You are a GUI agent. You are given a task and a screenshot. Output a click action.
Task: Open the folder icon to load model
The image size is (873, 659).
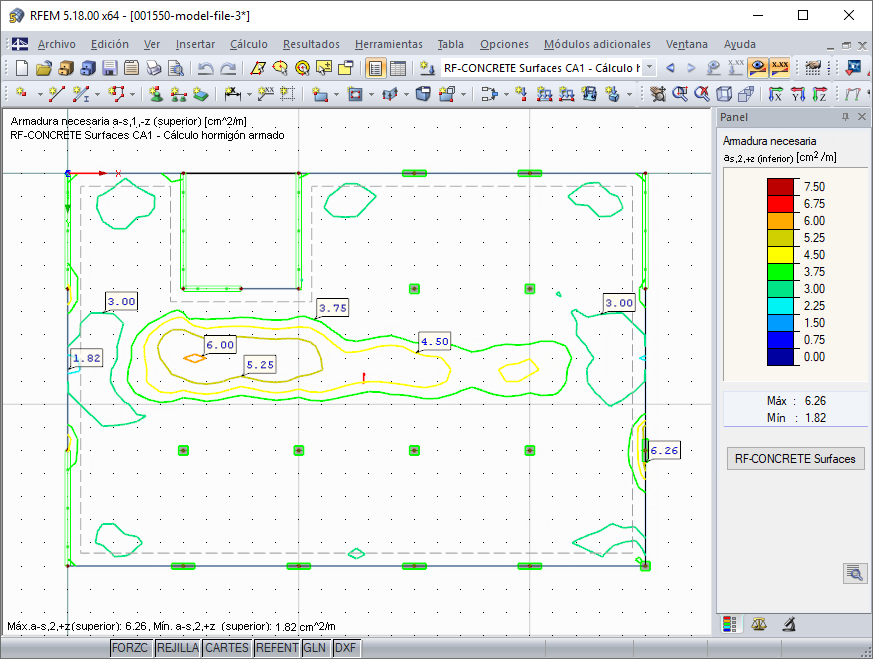(x=43, y=68)
